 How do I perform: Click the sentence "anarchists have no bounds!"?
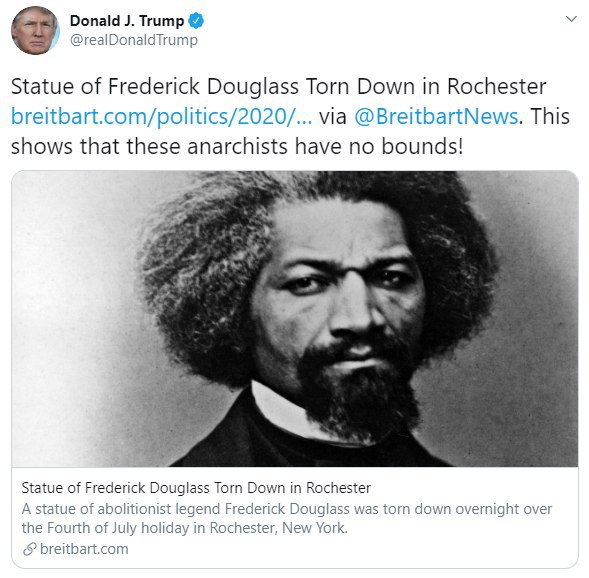325,146
